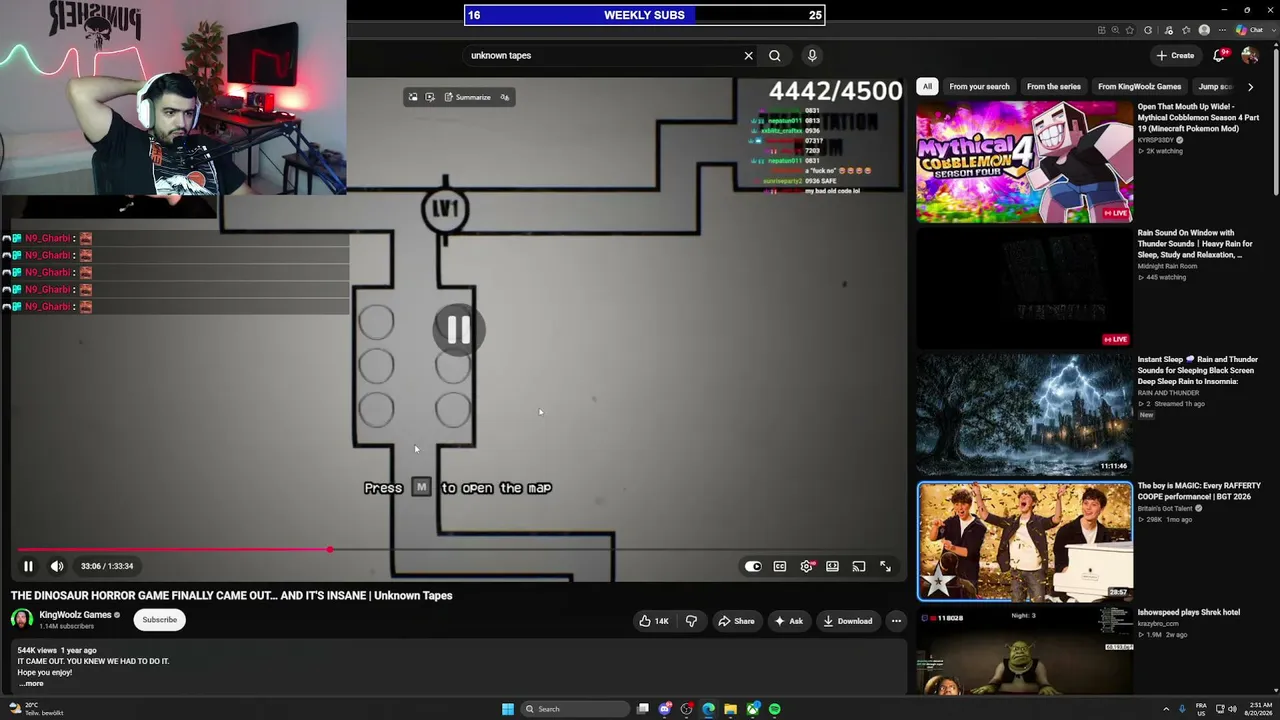This screenshot has width=1280, height=720.
Task: Open Rain Sound On Window video title
Action: pos(1195,244)
